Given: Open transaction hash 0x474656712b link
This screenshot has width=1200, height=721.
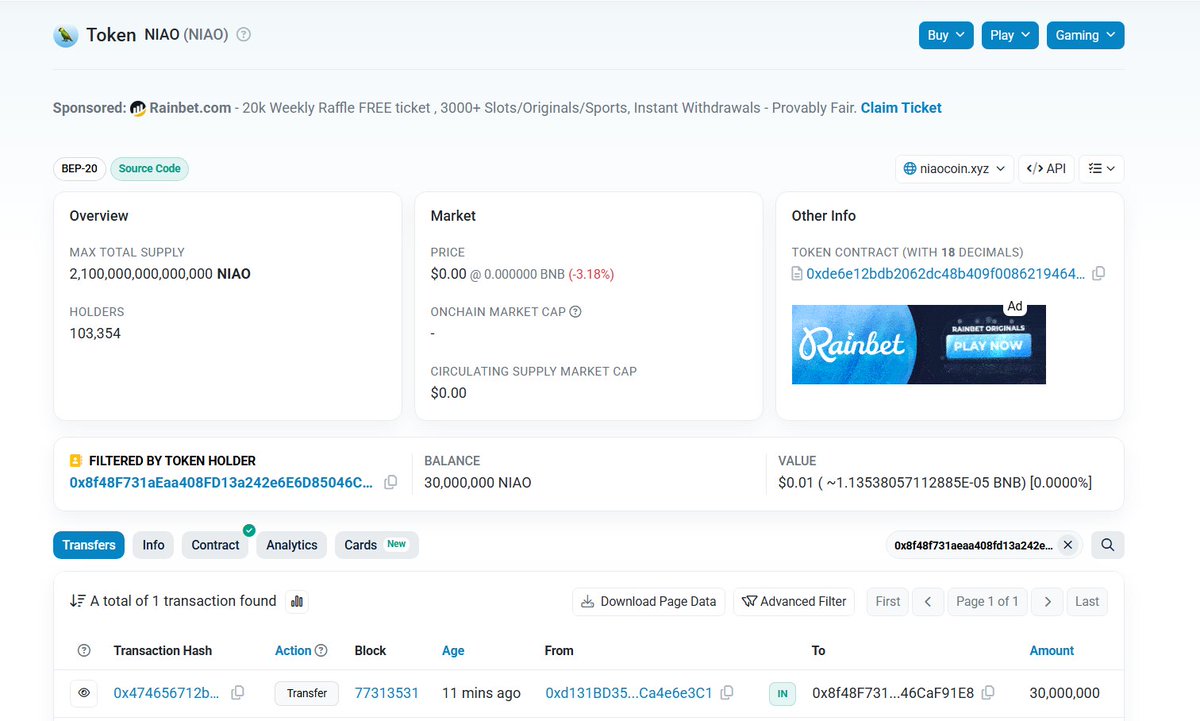Looking at the screenshot, I should point(166,692).
